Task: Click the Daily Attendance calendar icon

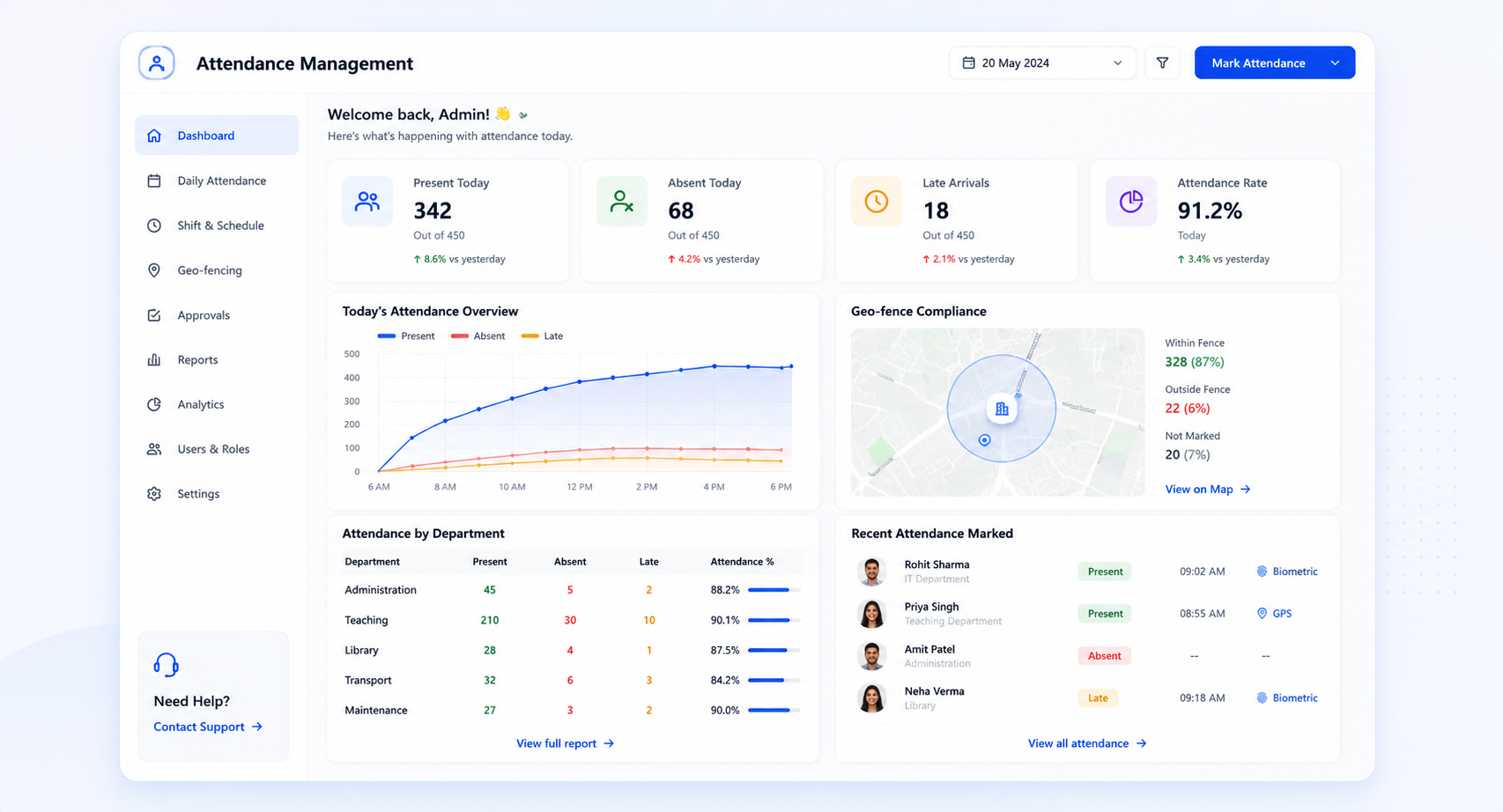Action: point(154,181)
